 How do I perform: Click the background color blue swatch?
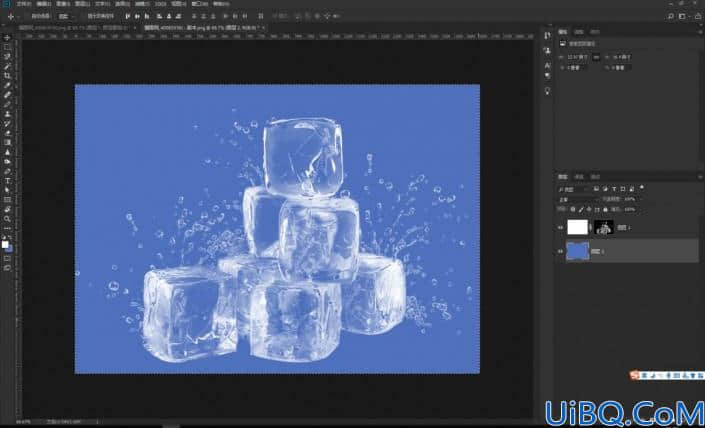(10, 249)
